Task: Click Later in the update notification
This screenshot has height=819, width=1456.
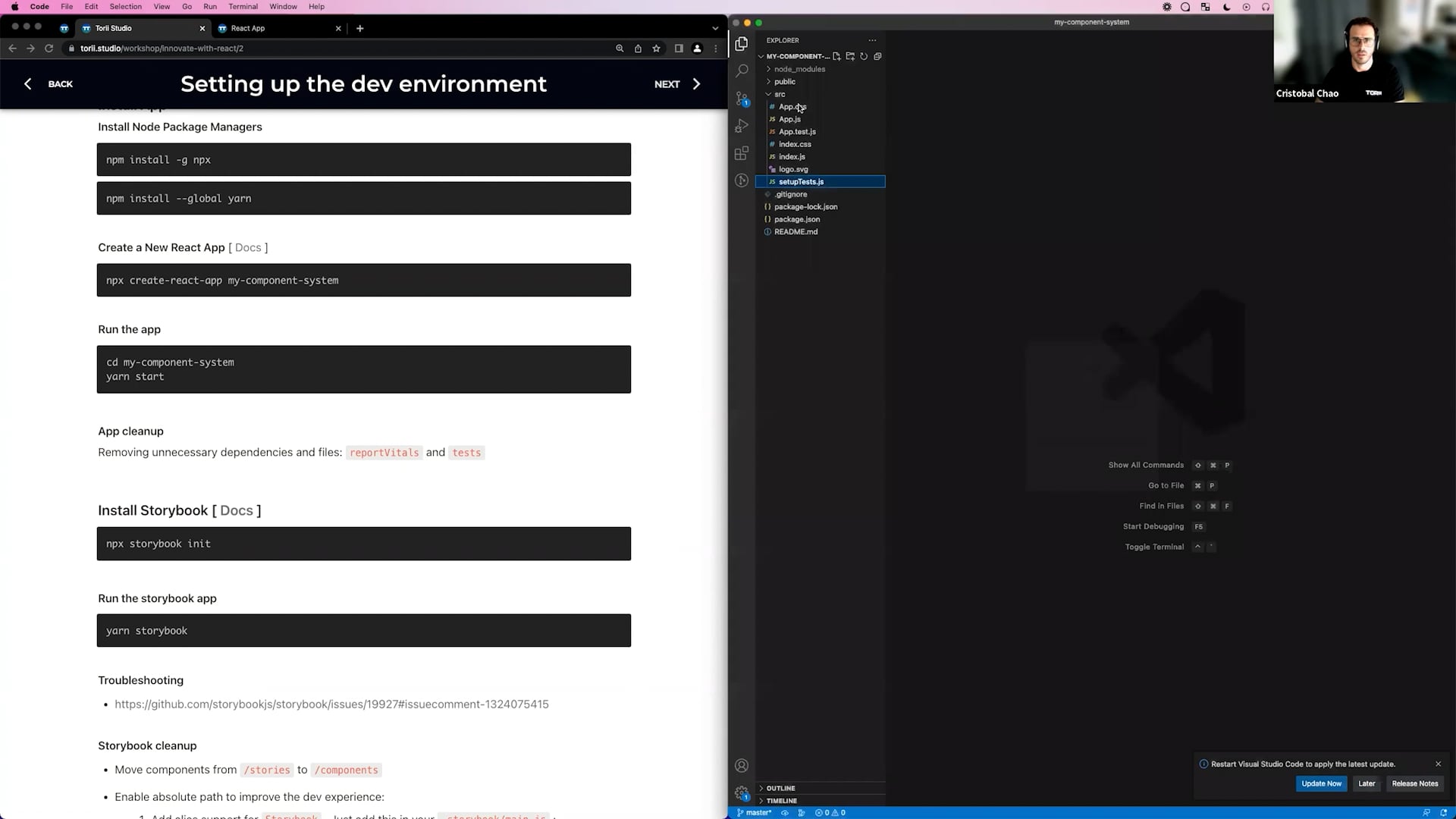Action: 1367,783
